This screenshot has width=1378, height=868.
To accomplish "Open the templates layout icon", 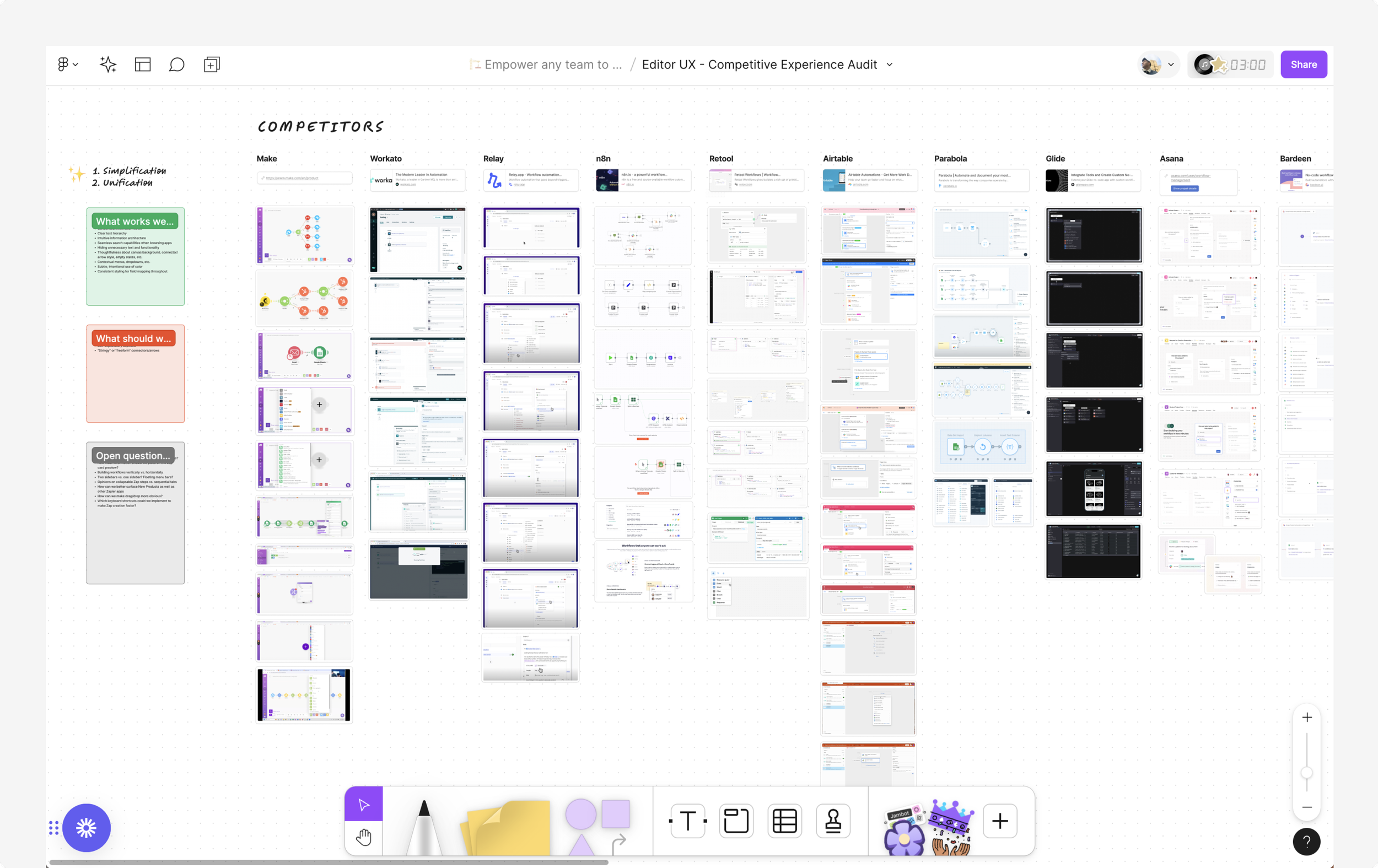I will (x=143, y=64).
